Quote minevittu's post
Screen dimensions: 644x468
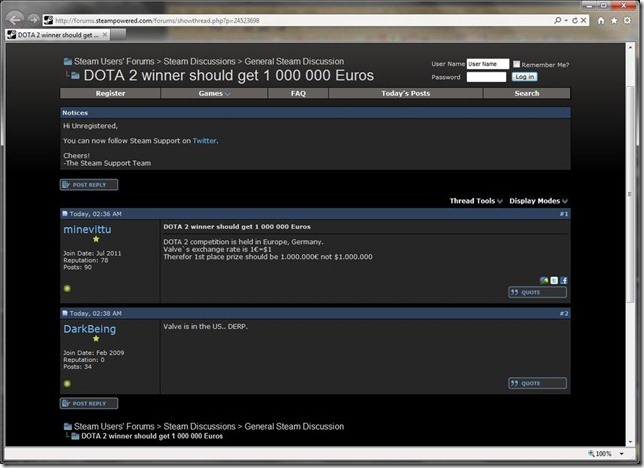[537, 292]
